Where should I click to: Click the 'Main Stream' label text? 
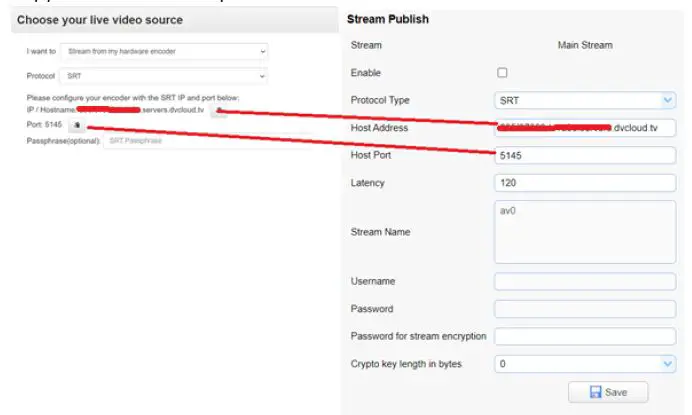[584, 45]
